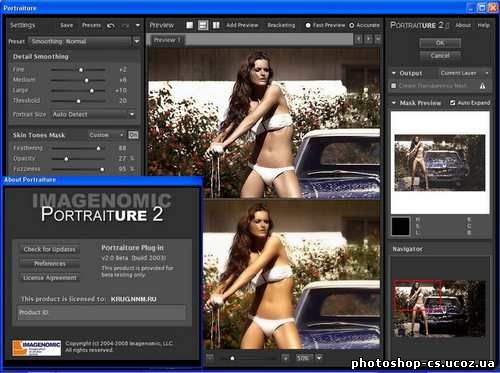Click the Threshold slider handle
The width and height of the screenshot is (500, 373).
coord(78,101)
